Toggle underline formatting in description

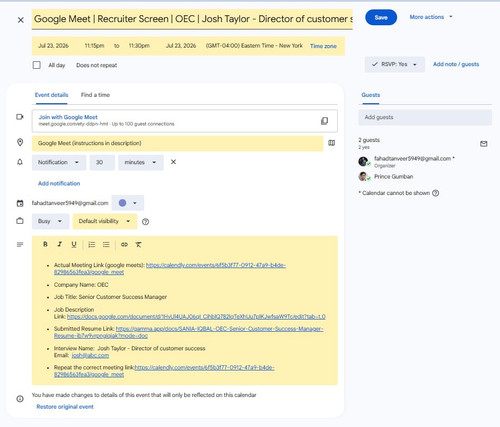[x=74, y=245]
